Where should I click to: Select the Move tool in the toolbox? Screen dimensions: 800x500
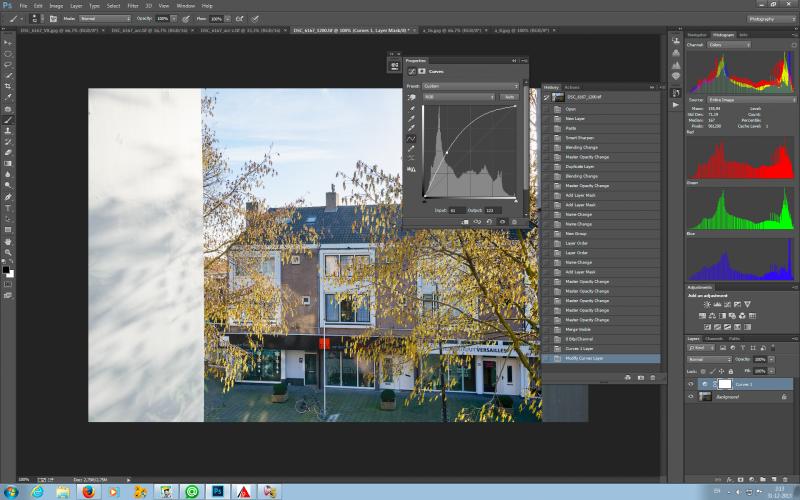click(x=8, y=43)
